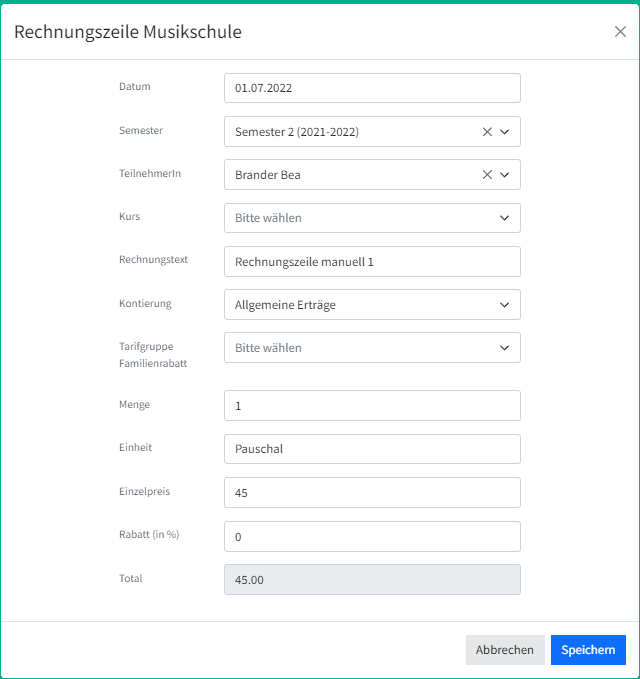Click the Einzelpreis field with 45
The image size is (640, 679).
coord(372,493)
